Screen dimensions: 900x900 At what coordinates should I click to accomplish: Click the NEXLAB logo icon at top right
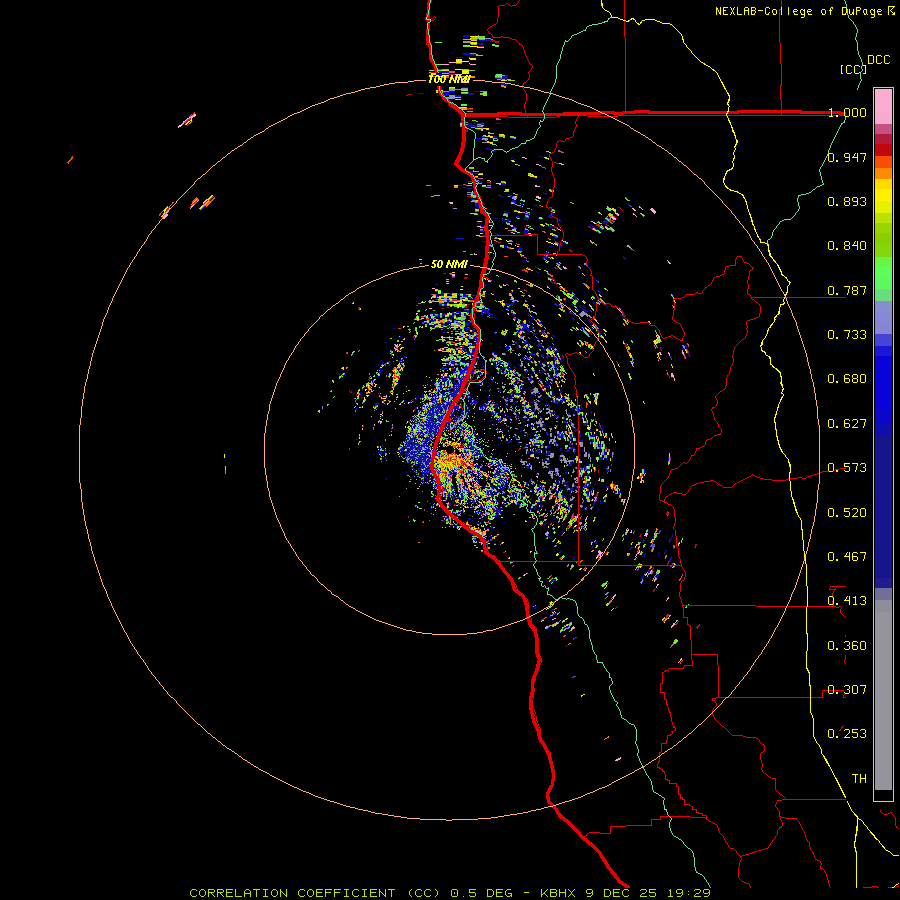(x=891, y=11)
